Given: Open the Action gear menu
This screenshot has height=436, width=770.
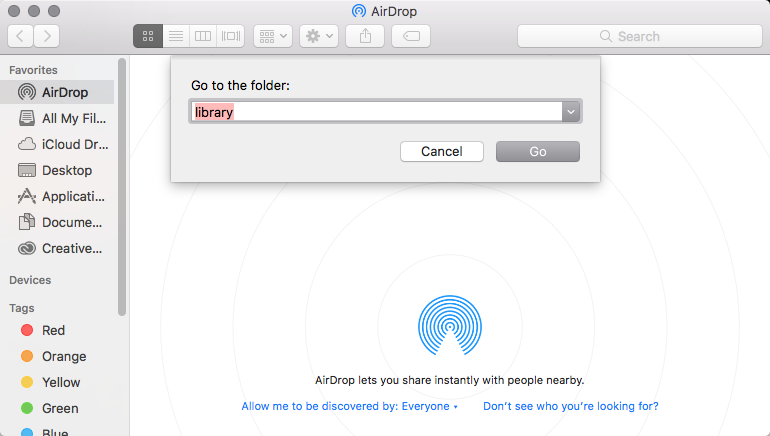Looking at the screenshot, I should click(319, 36).
